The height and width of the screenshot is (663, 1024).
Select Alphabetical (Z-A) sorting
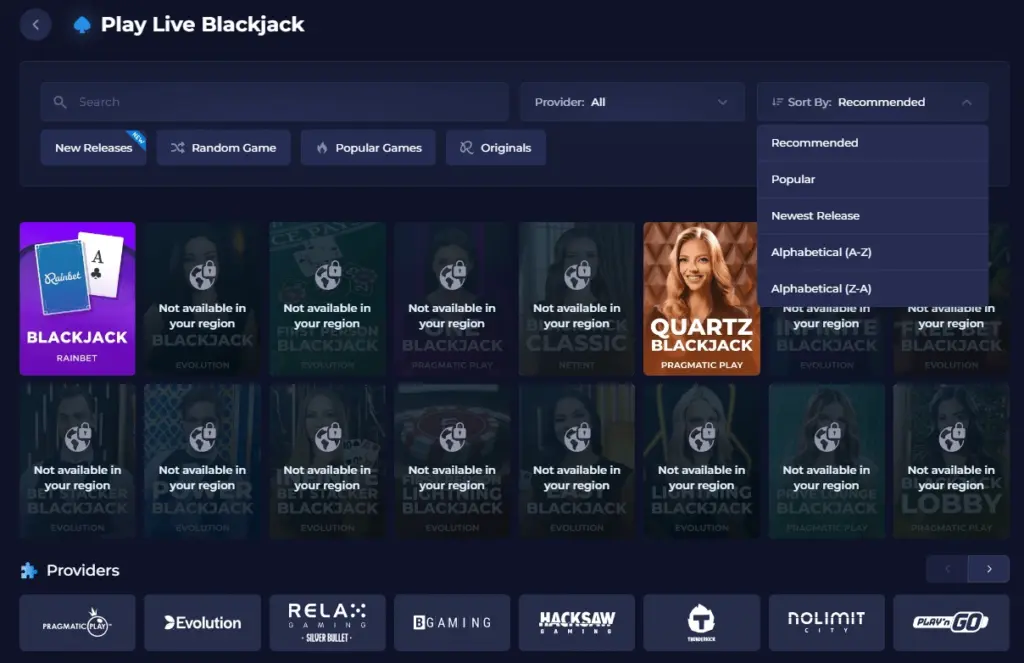tap(872, 289)
